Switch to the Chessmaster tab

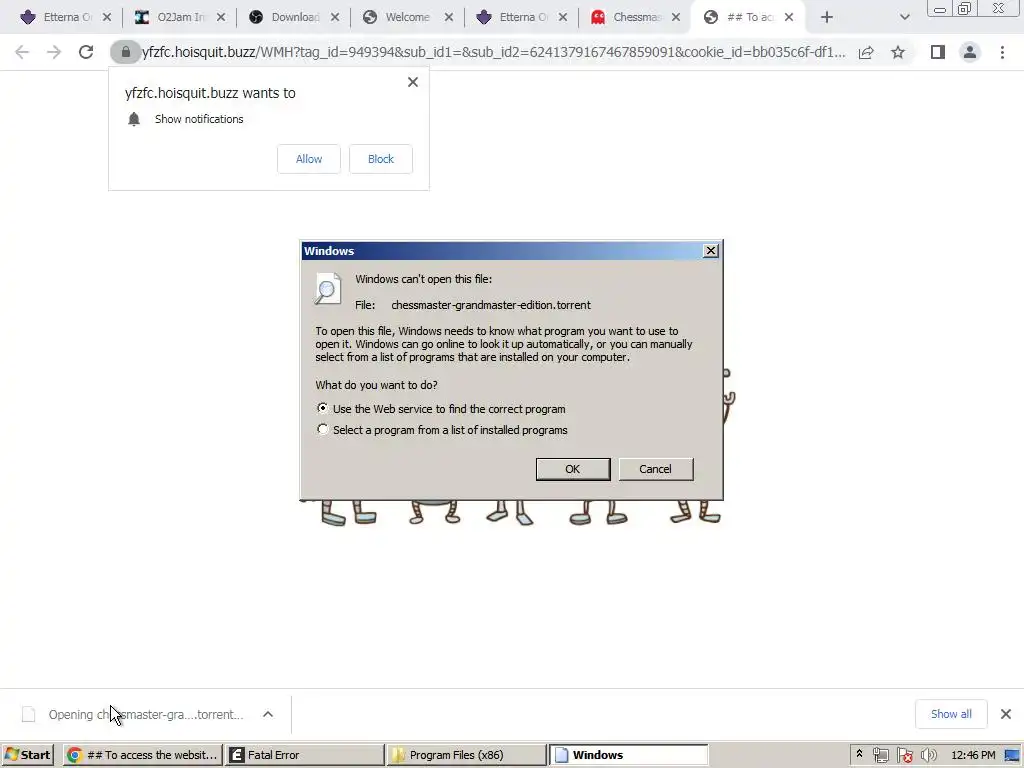tap(627, 18)
